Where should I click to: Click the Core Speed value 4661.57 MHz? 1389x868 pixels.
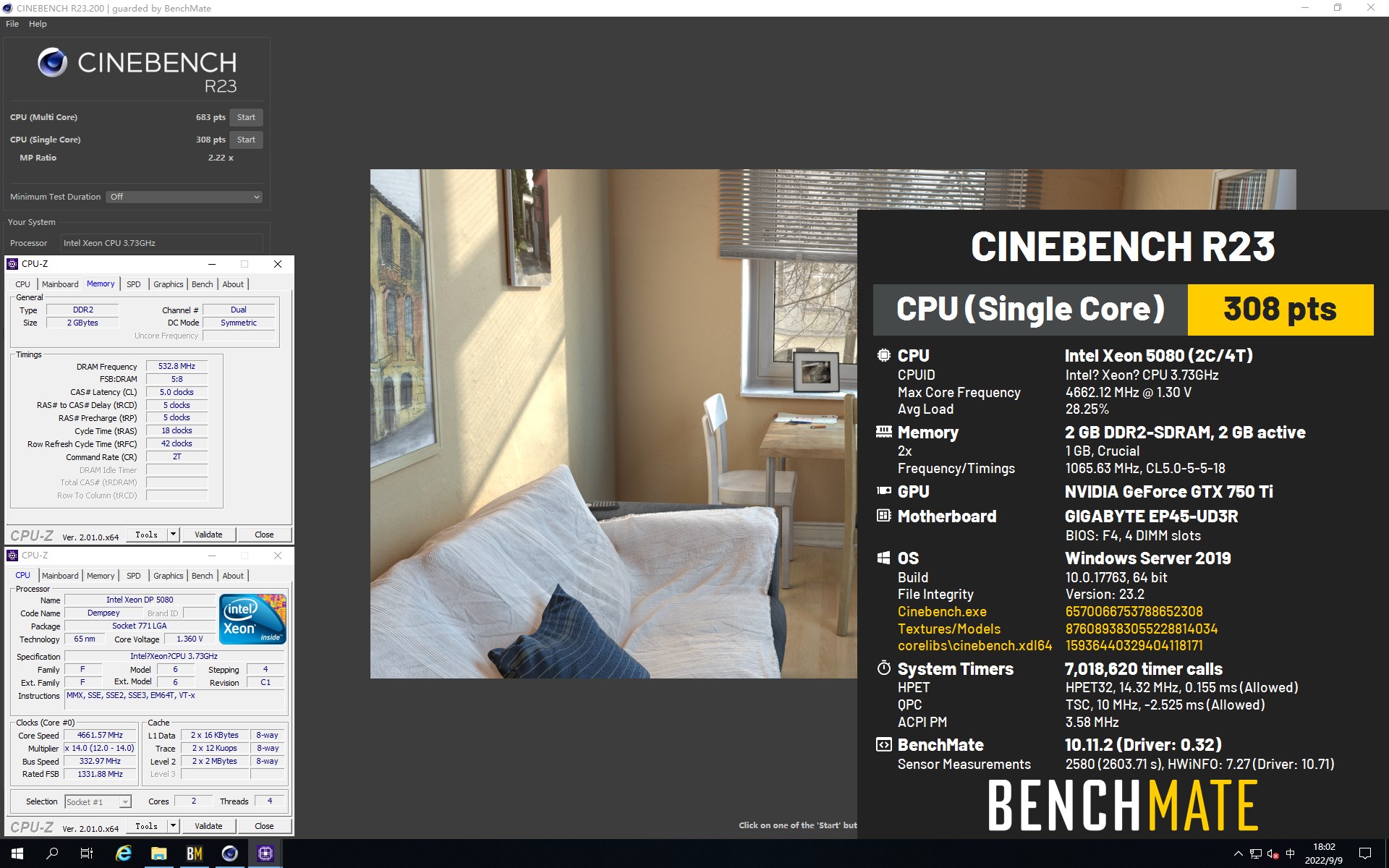[100, 735]
